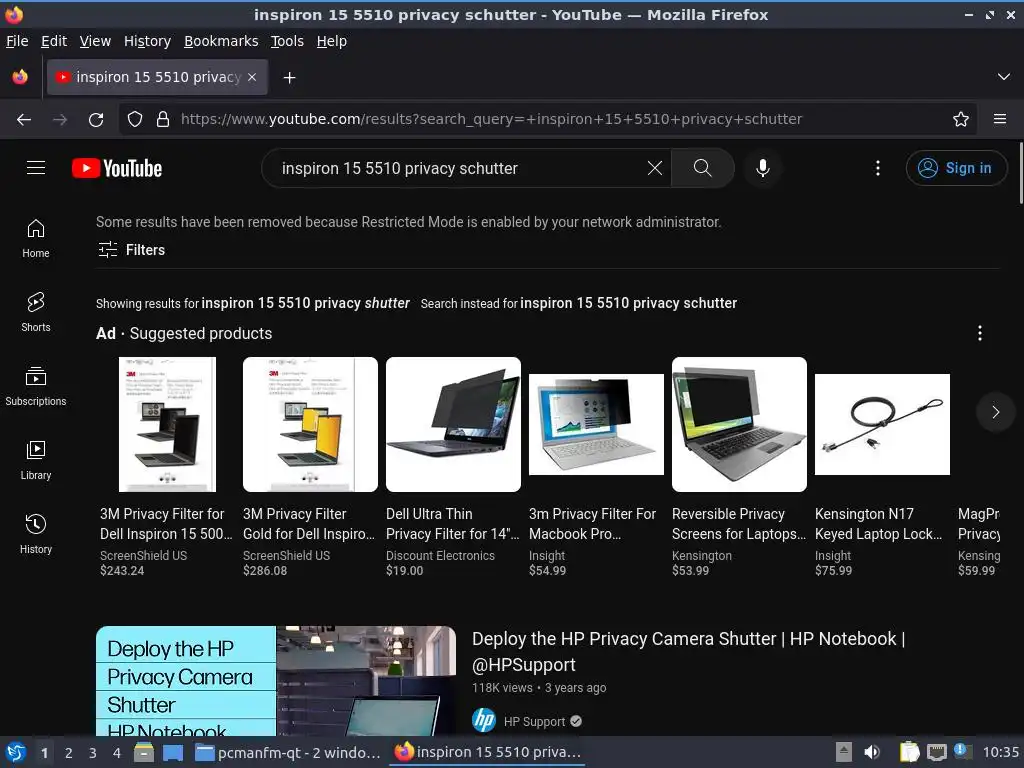Select the inspiron 15 5510 privacy browser tab
Image resolution: width=1024 pixels, height=768 pixels.
pyautogui.click(x=157, y=77)
